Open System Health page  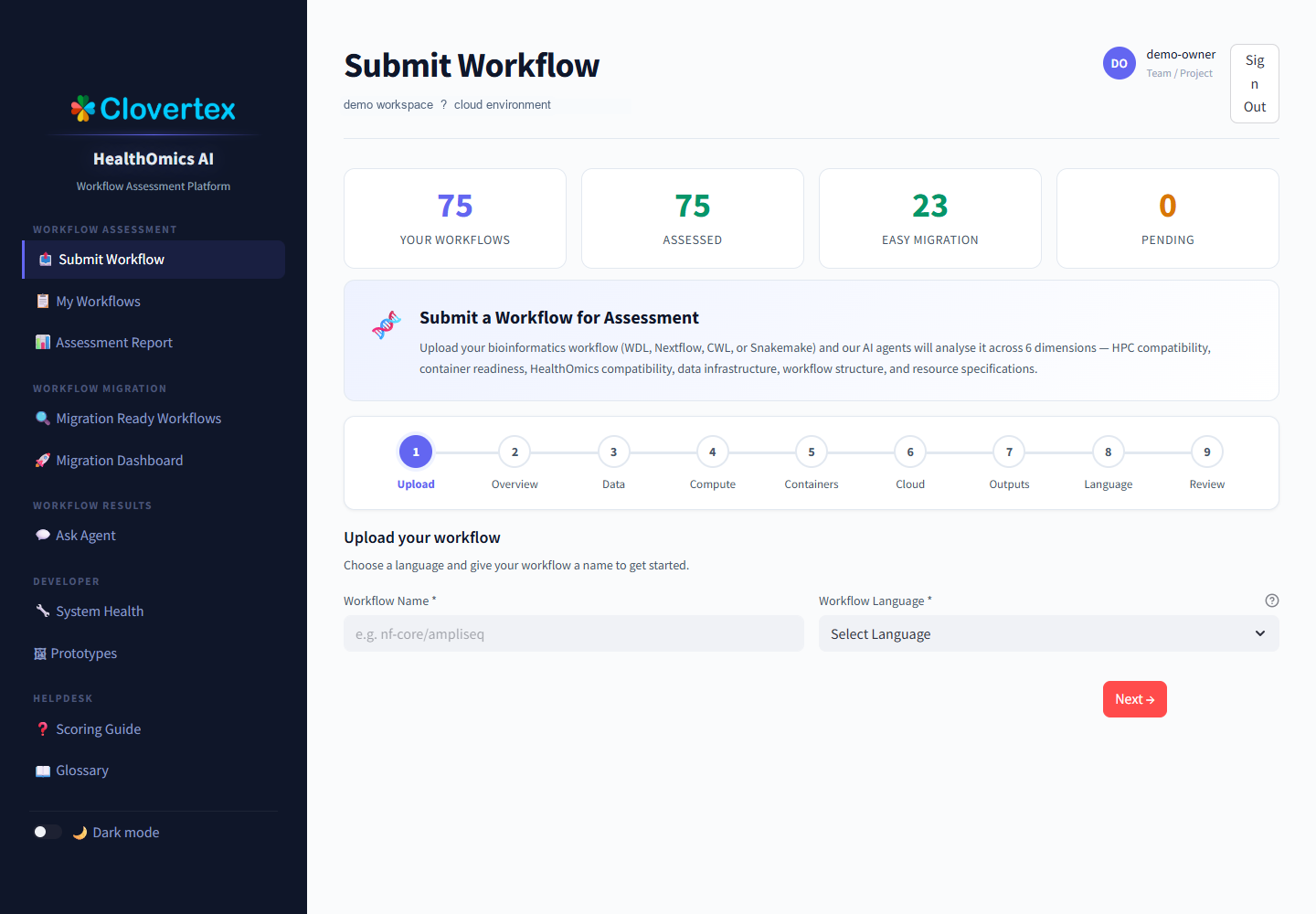click(x=154, y=611)
